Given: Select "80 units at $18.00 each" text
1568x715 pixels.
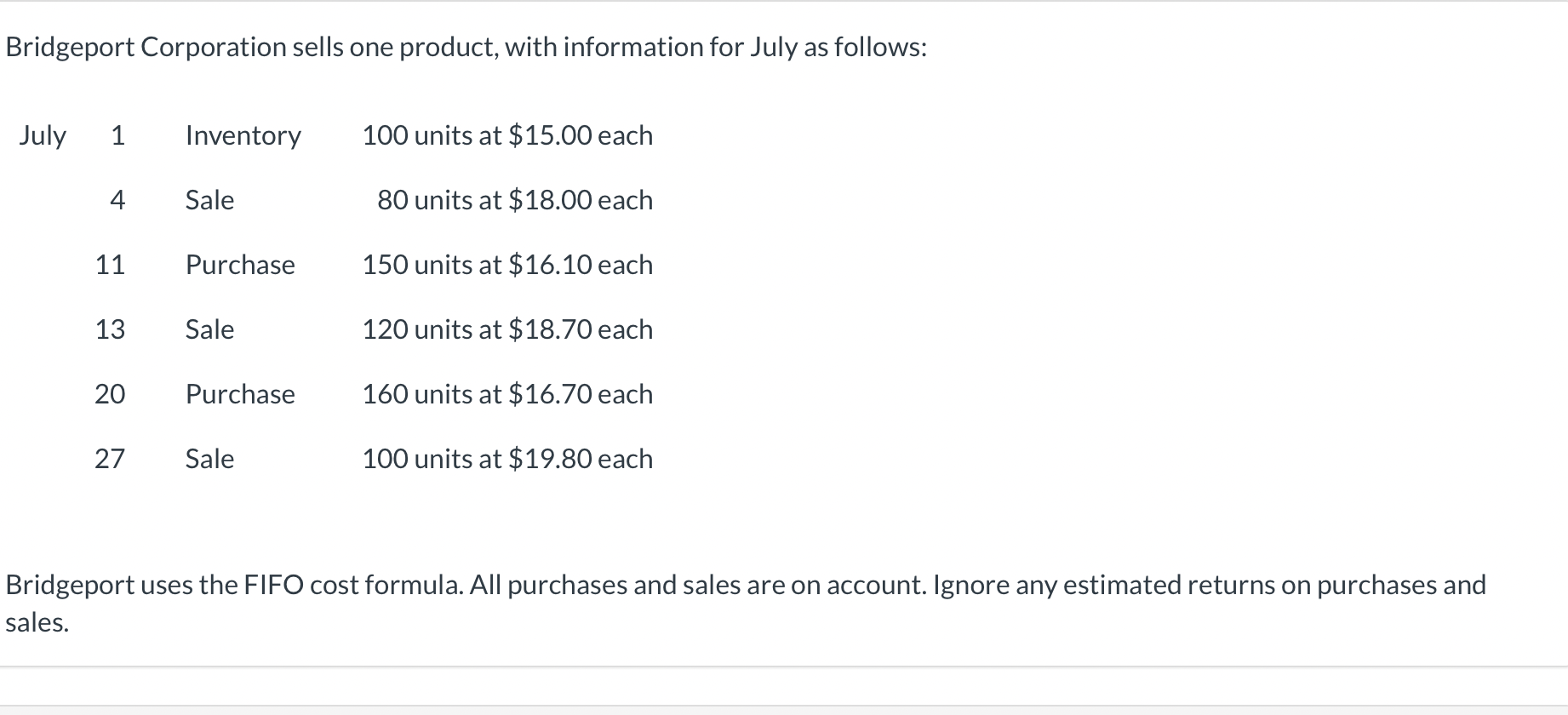Looking at the screenshot, I should pyautogui.click(x=515, y=200).
